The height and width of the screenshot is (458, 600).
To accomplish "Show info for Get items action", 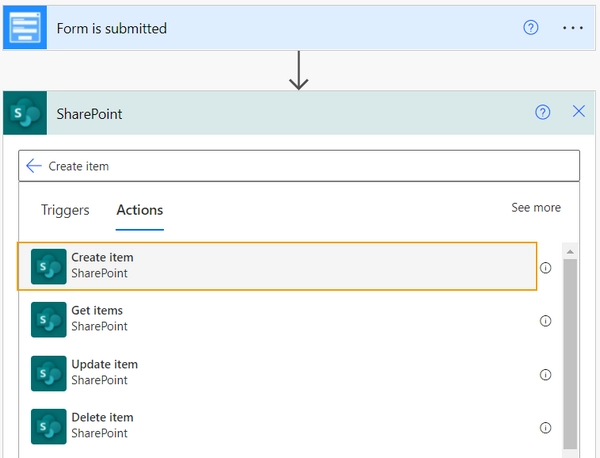I will click(x=545, y=321).
